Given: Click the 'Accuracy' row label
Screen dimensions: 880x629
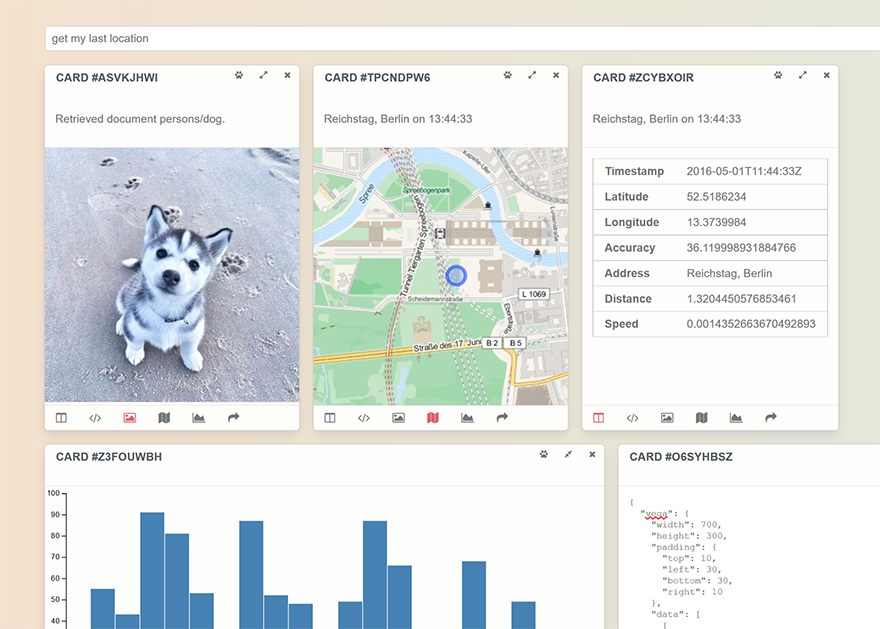Looking at the screenshot, I should [x=630, y=247].
